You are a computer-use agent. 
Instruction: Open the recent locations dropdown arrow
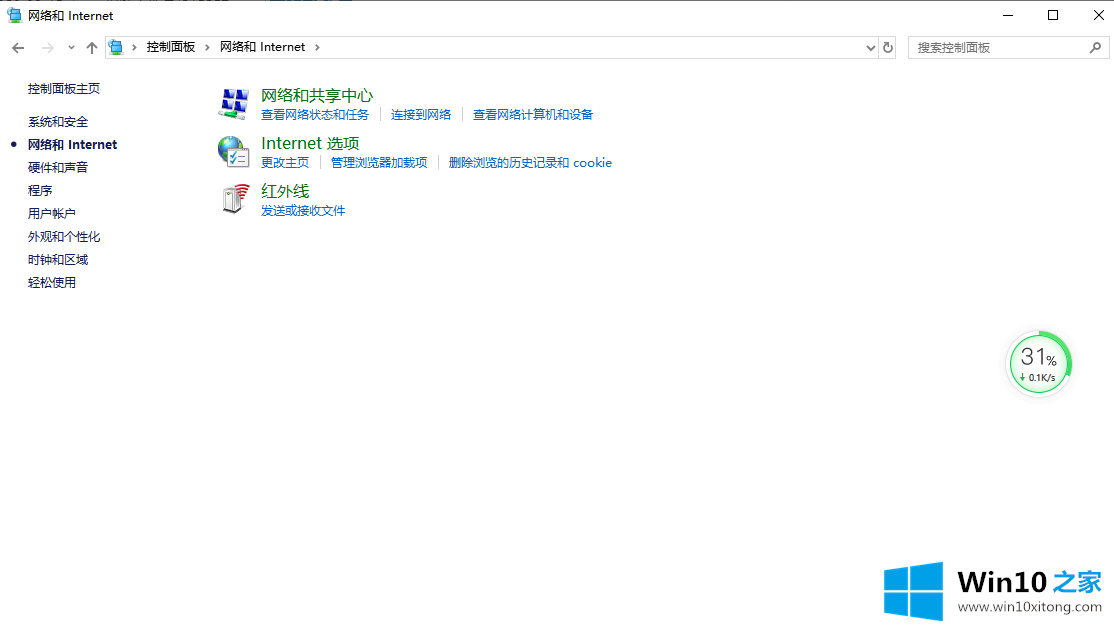pos(71,48)
